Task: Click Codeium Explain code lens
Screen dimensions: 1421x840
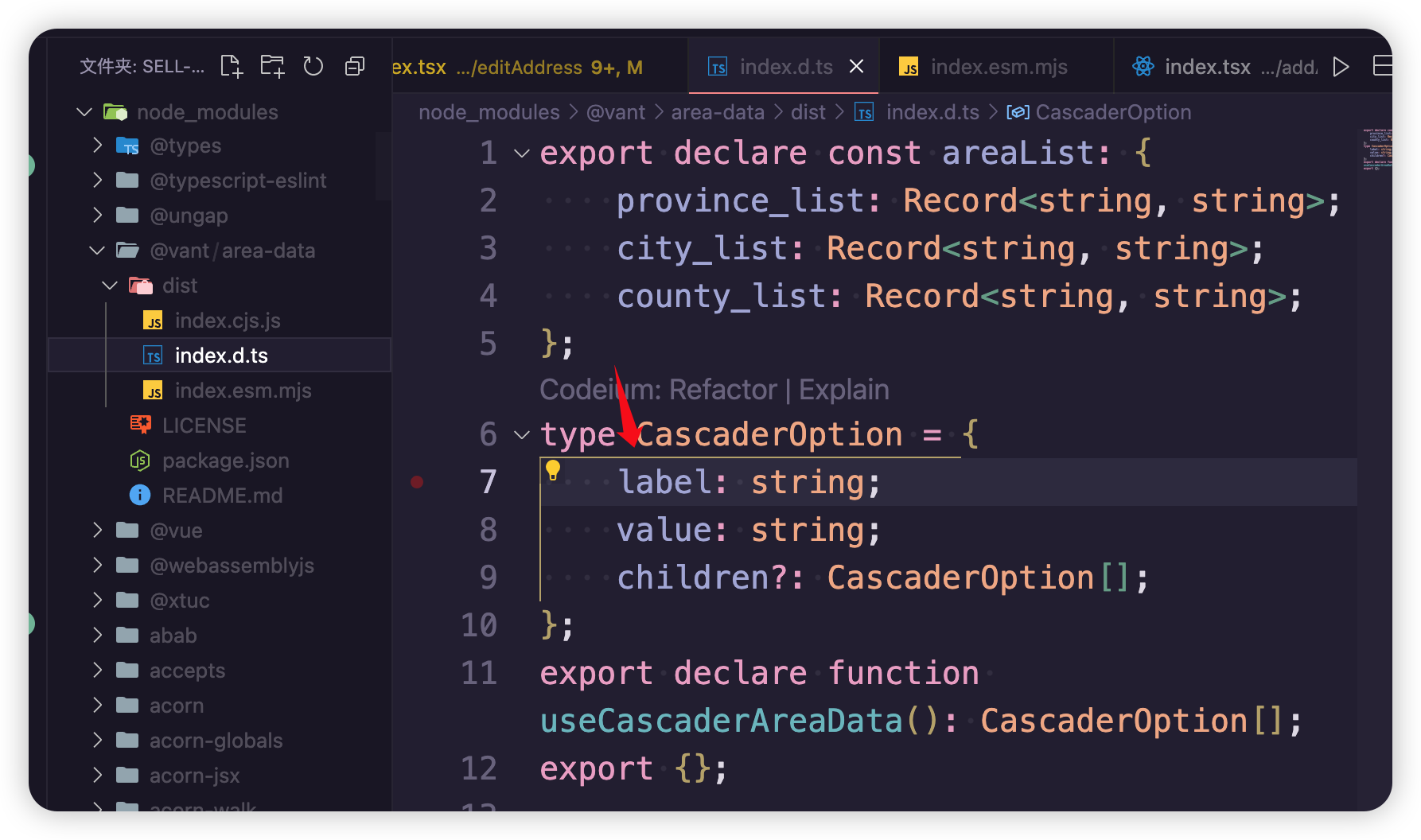Action: [x=843, y=390]
